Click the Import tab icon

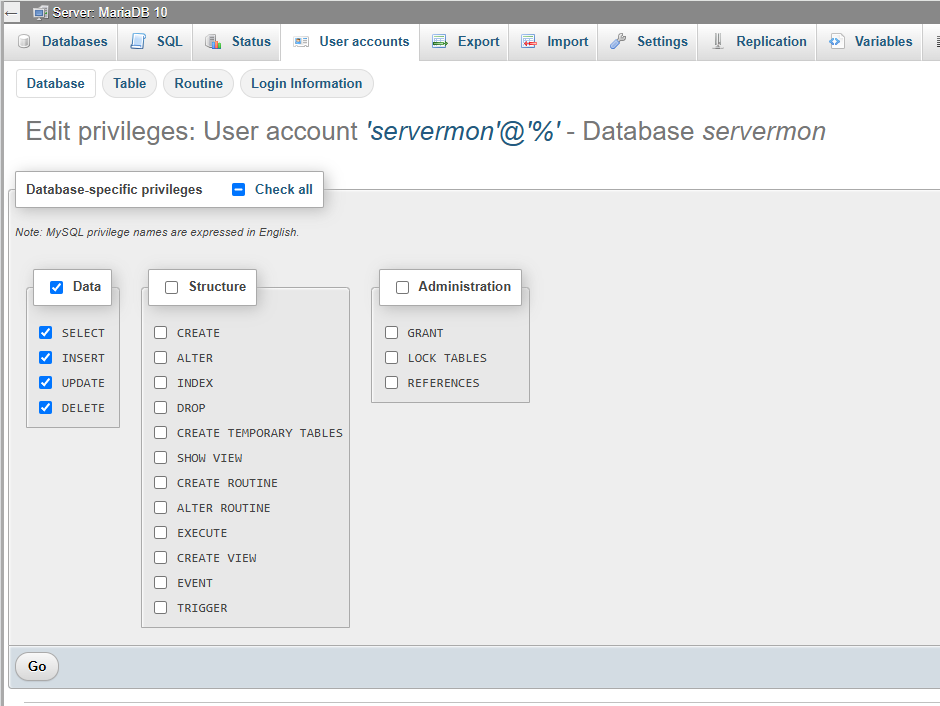528,41
